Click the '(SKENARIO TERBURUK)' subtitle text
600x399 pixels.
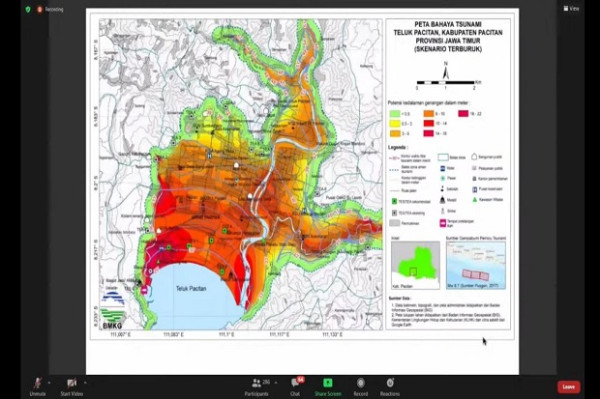point(448,49)
